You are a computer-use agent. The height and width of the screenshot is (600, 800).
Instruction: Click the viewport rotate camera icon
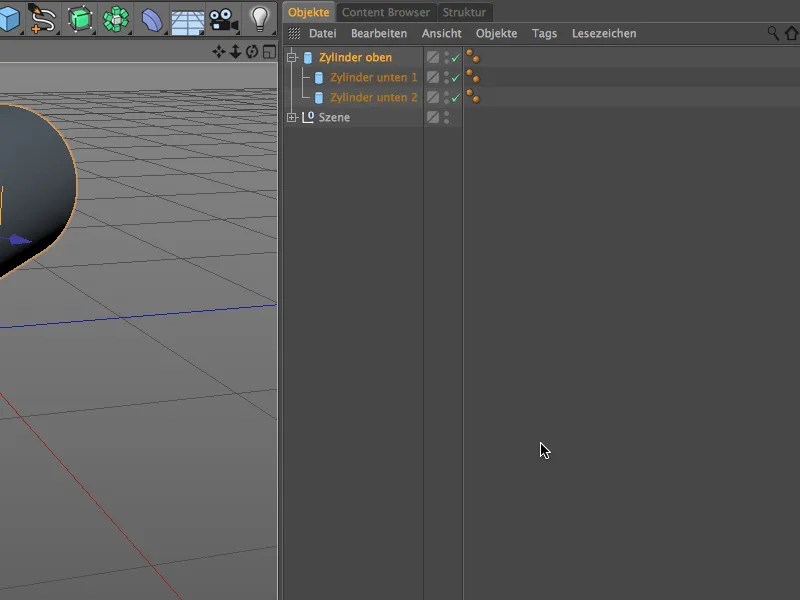tap(252, 52)
